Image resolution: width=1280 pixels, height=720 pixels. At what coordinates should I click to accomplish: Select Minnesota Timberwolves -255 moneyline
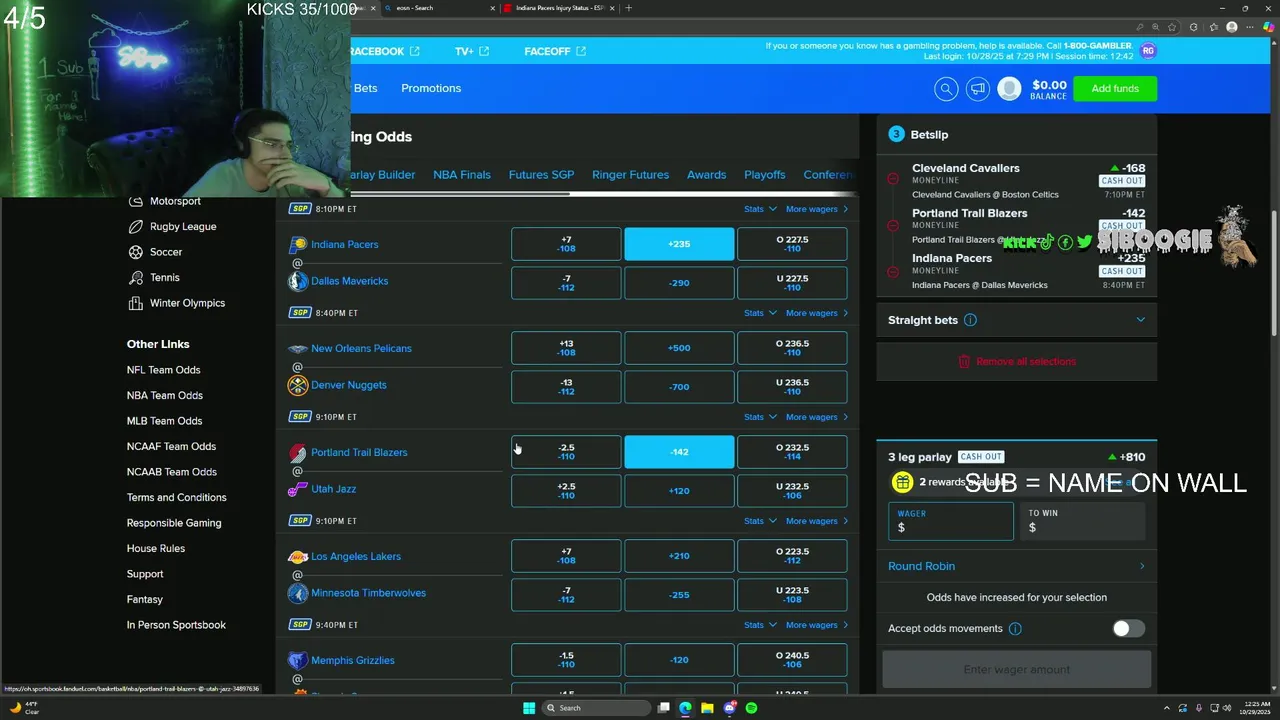point(679,595)
